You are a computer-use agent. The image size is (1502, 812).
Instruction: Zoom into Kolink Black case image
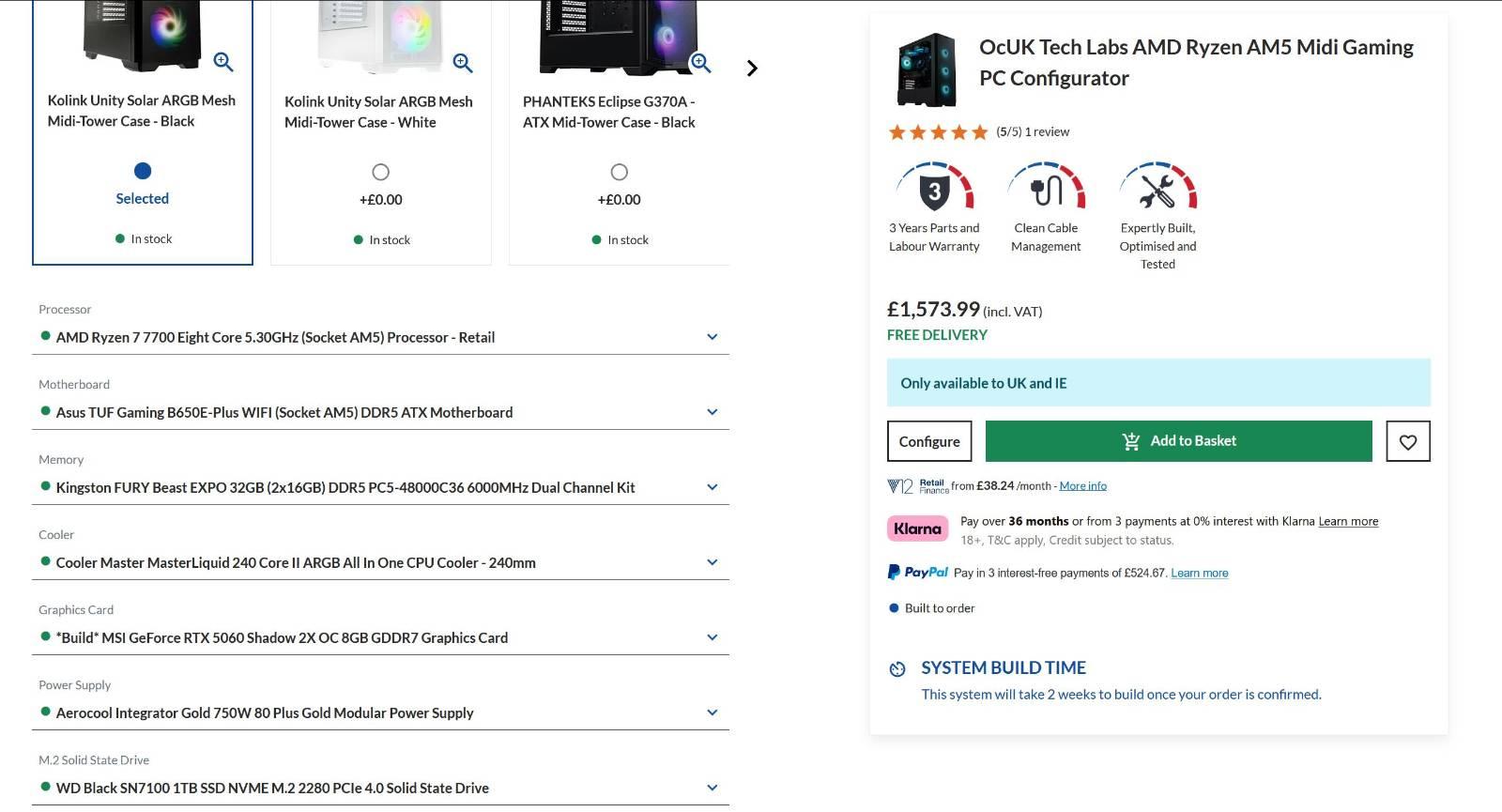[223, 62]
